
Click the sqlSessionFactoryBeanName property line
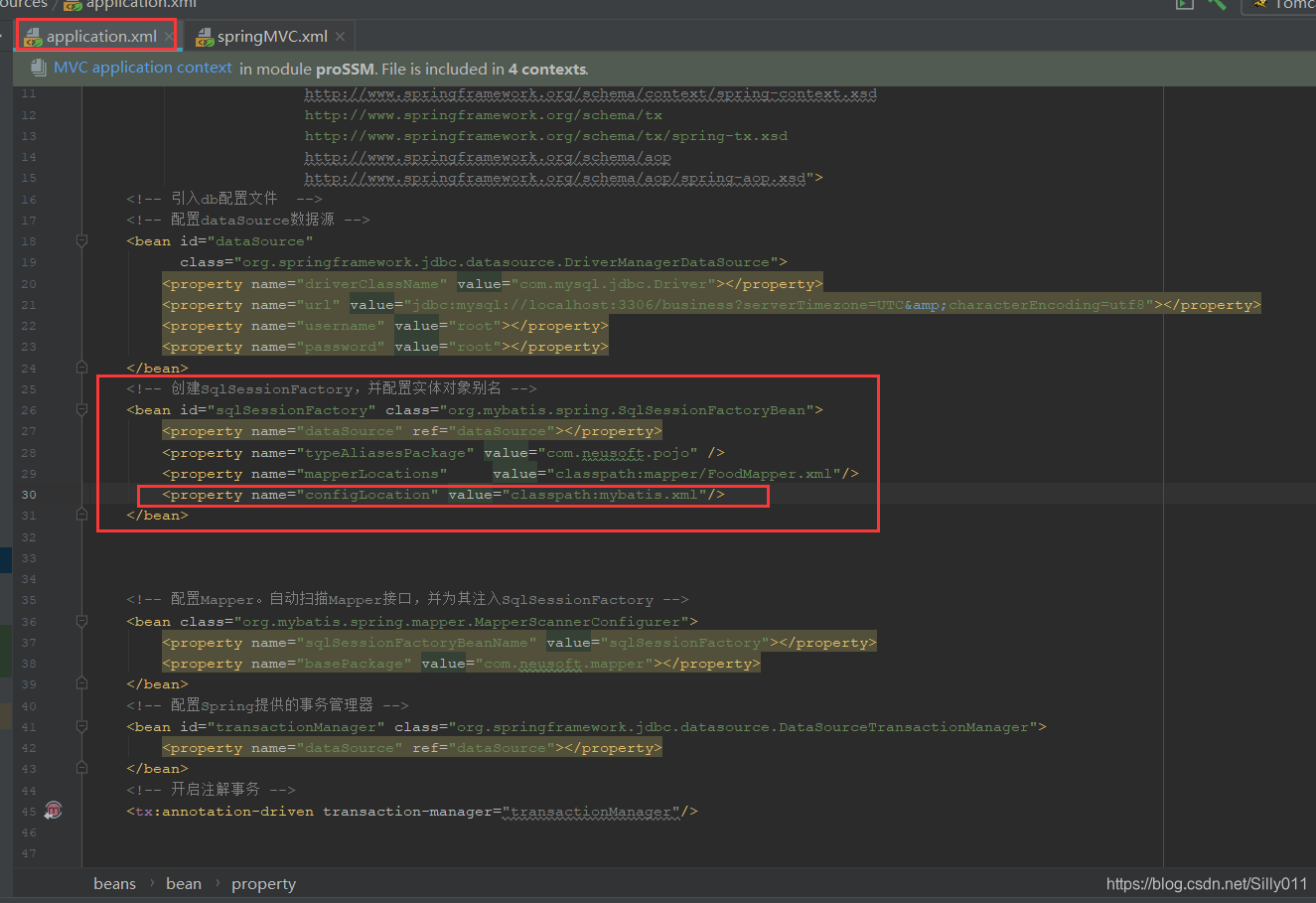pyautogui.click(x=519, y=643)
